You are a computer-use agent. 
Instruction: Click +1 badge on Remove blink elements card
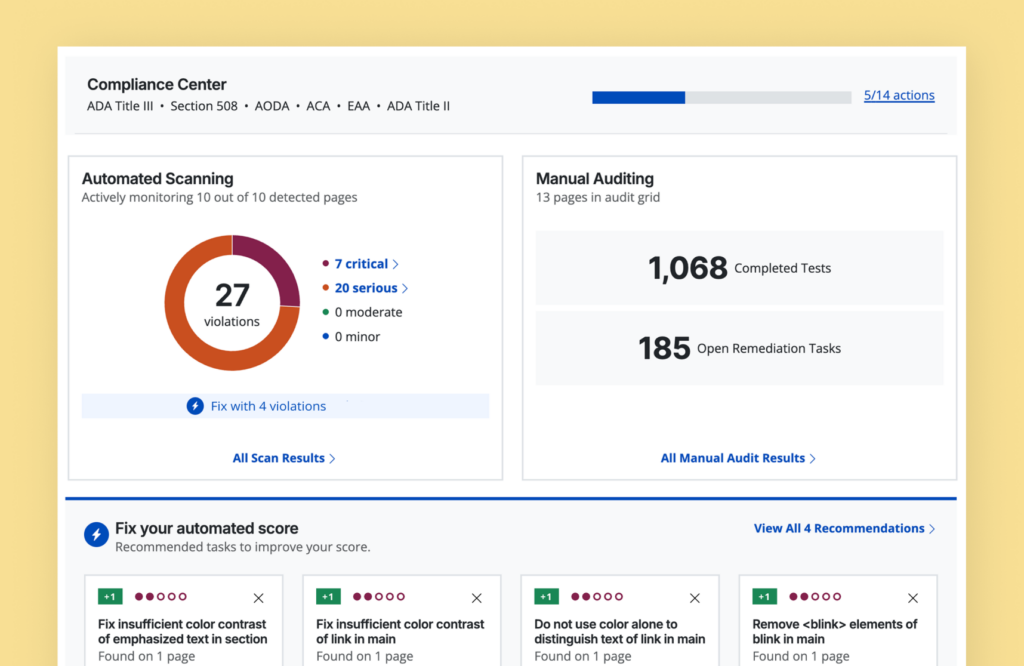pos(764,597)
